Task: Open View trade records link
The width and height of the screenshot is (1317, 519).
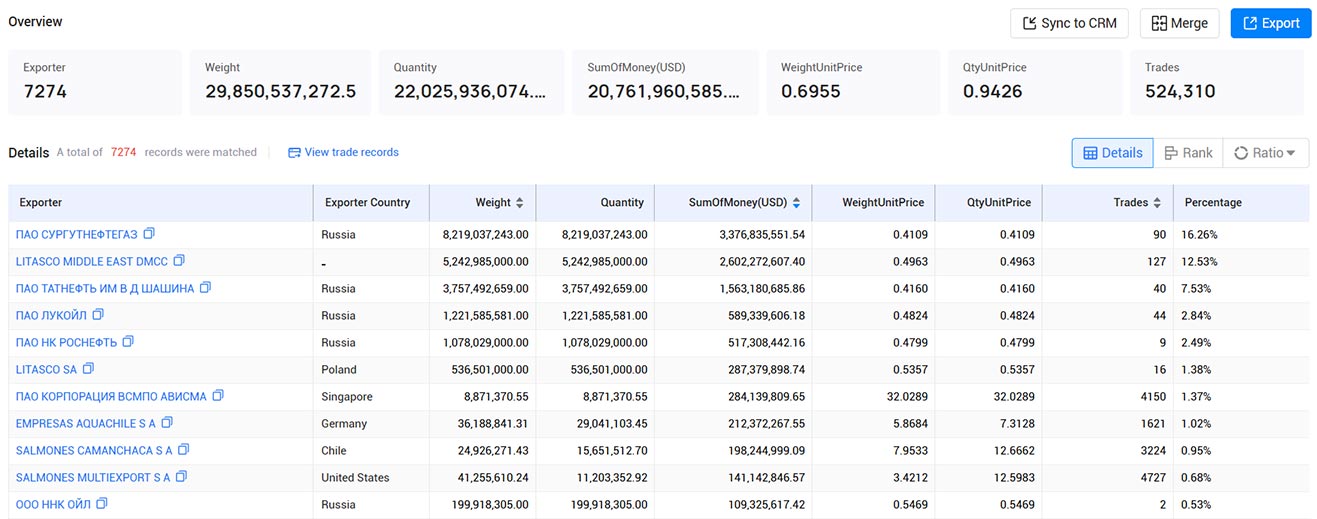Action: (343, 153)
